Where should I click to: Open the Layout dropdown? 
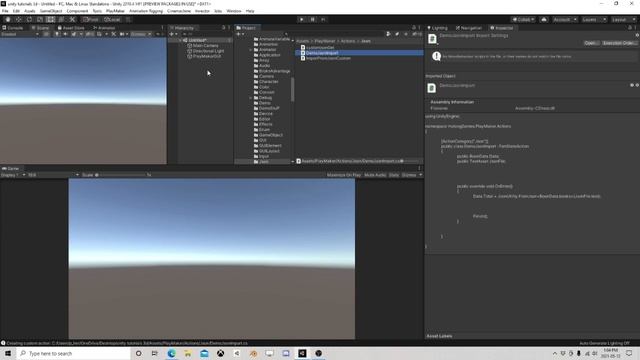click(623, 19)
